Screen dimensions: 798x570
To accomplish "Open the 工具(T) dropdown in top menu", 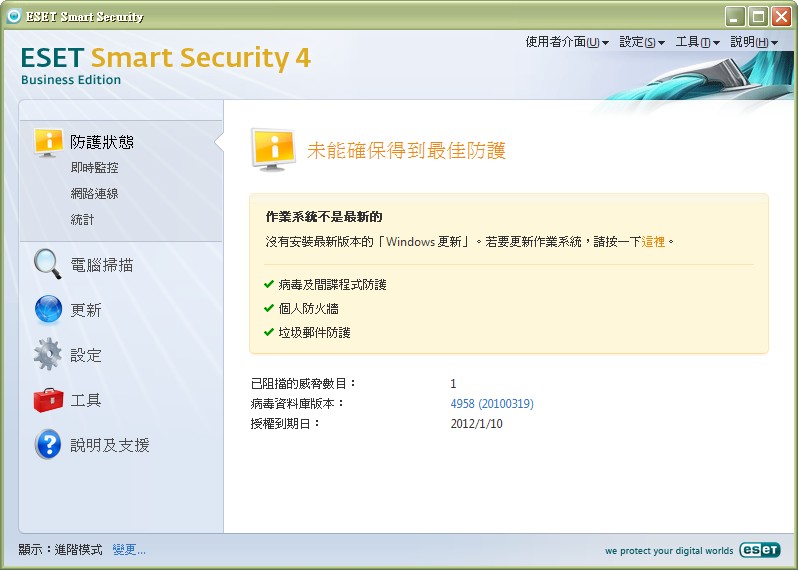I will (x=698, y=42).
